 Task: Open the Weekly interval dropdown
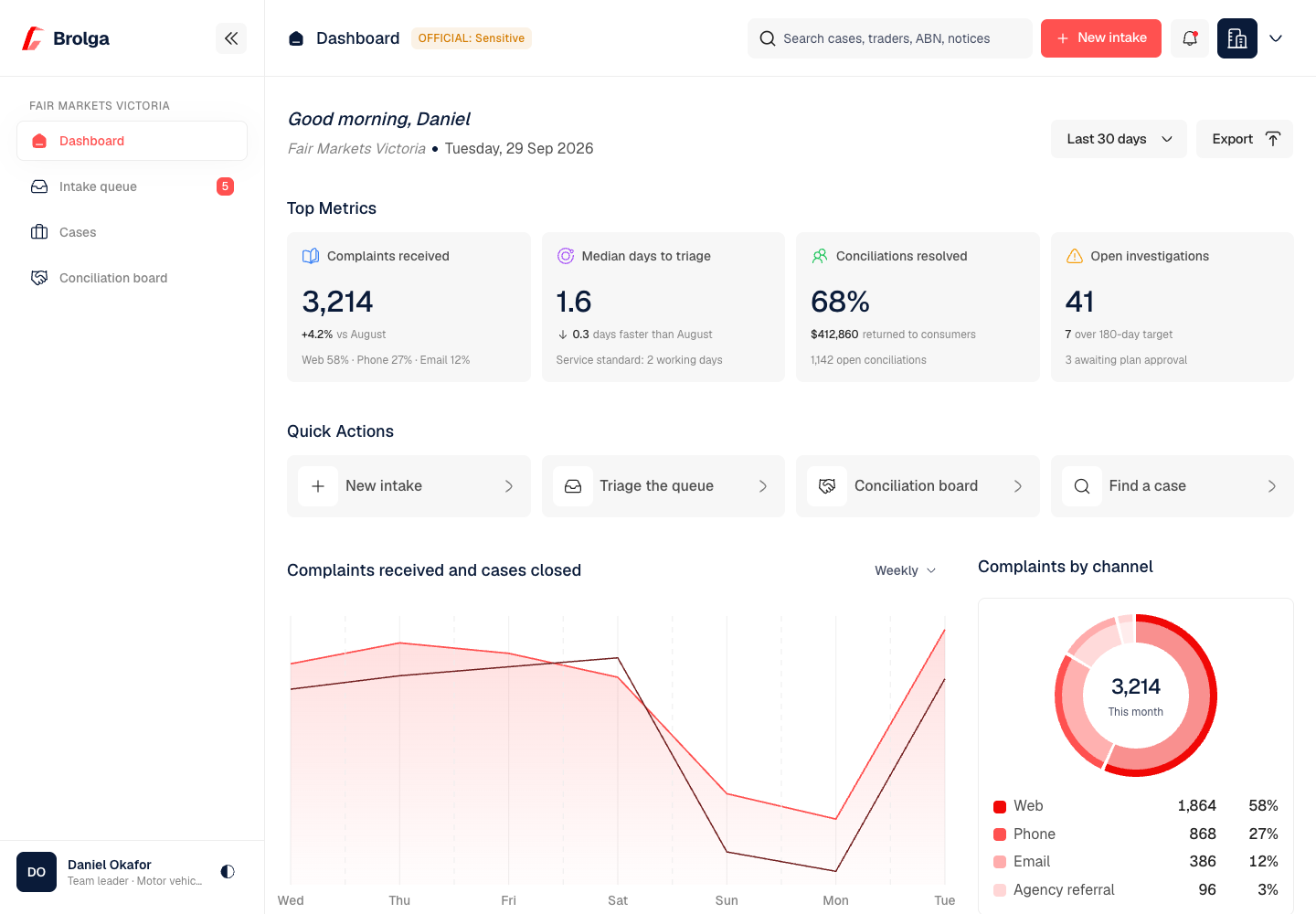click(x=905, y=570)
